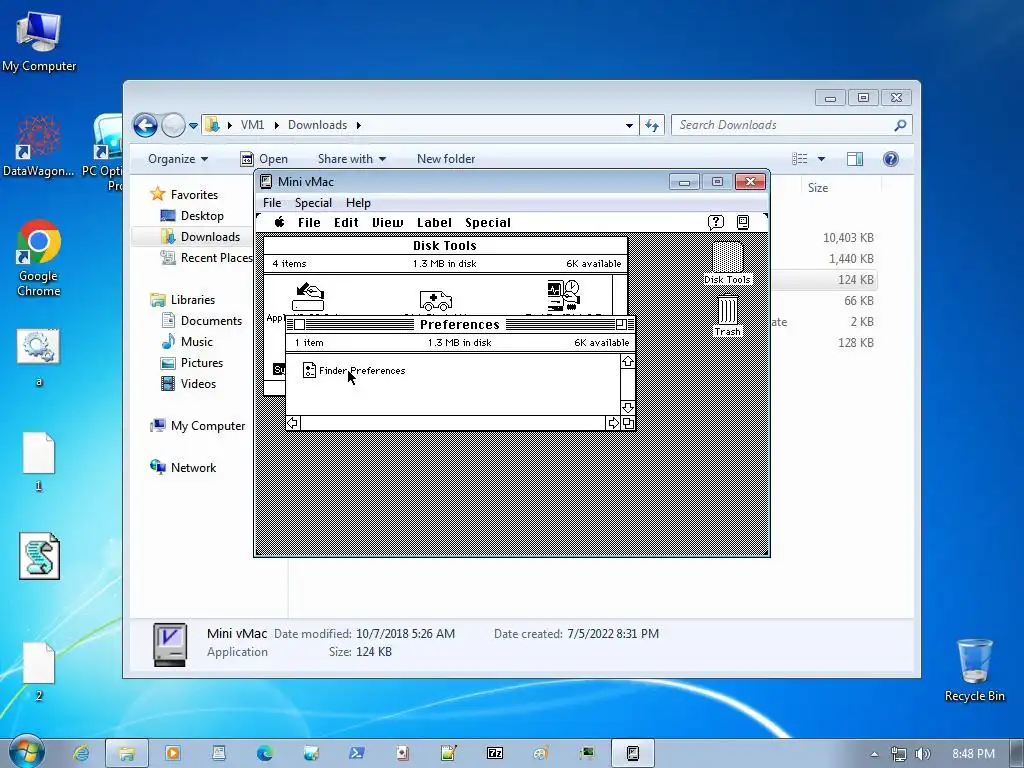1024x768 pixels.
Task: Select the rightmost Disk Tools utility icon
Action: pyautogui.click(x=564, y=295)
